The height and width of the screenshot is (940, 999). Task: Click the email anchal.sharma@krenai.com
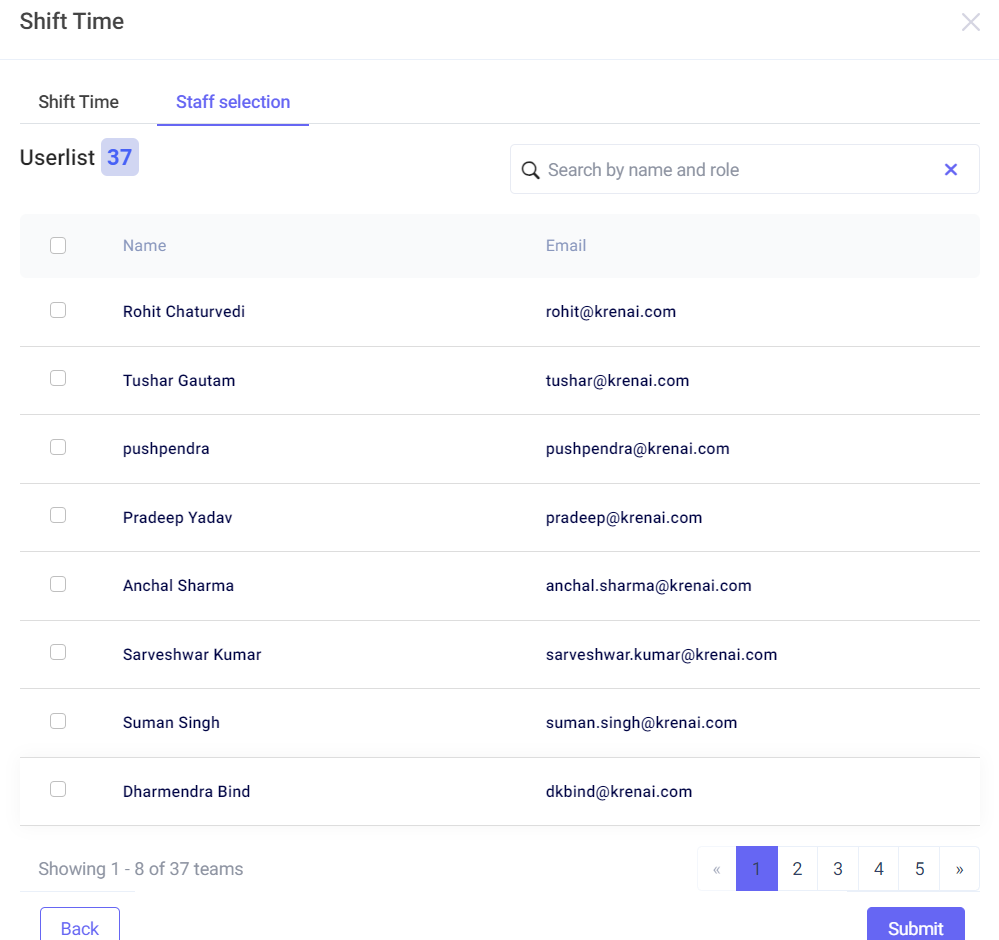click(649, 586)
